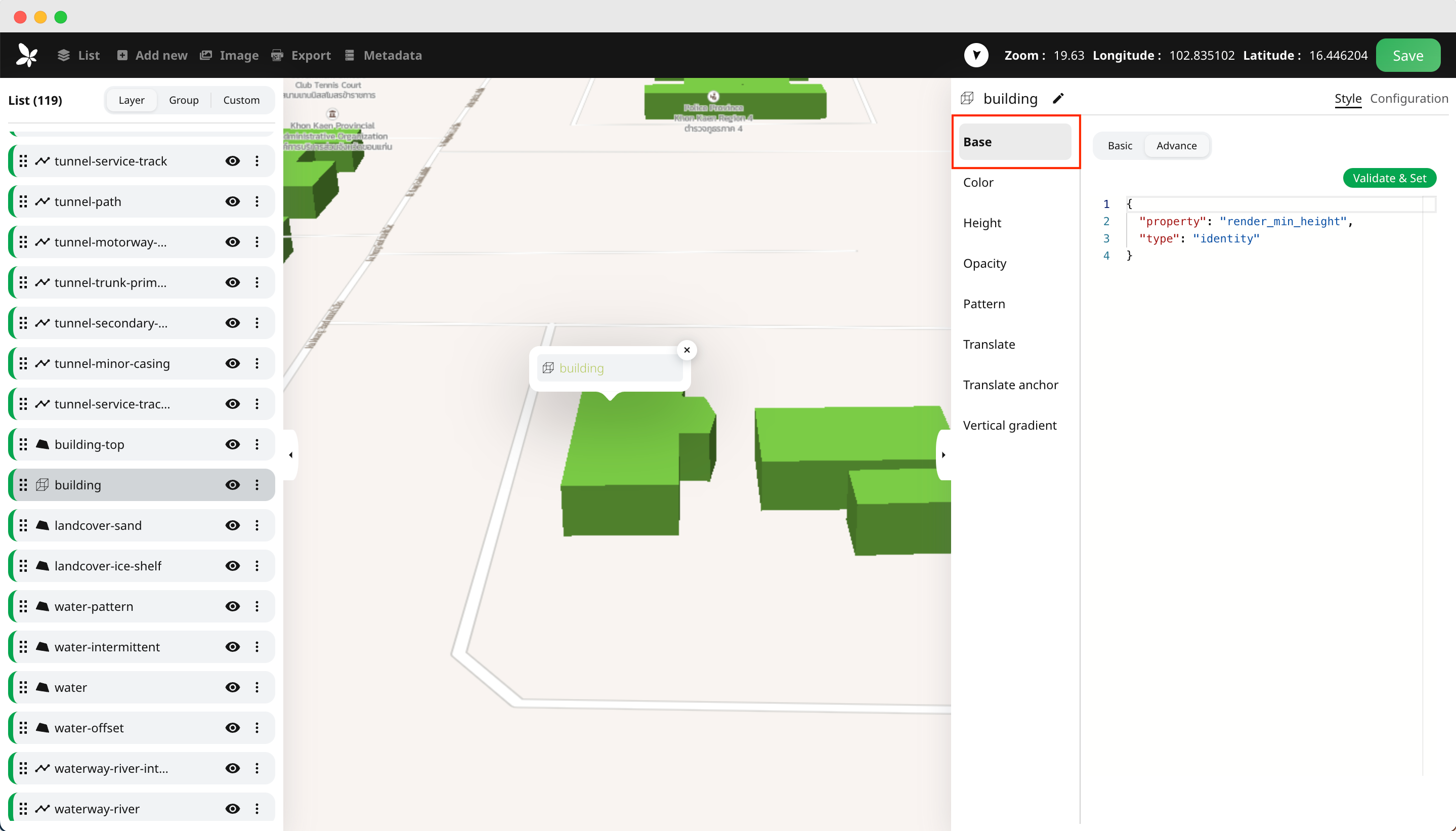Hide the tunnel-path layer
This screenshot has height=831, width=1456.
click(x=232, y=201)
